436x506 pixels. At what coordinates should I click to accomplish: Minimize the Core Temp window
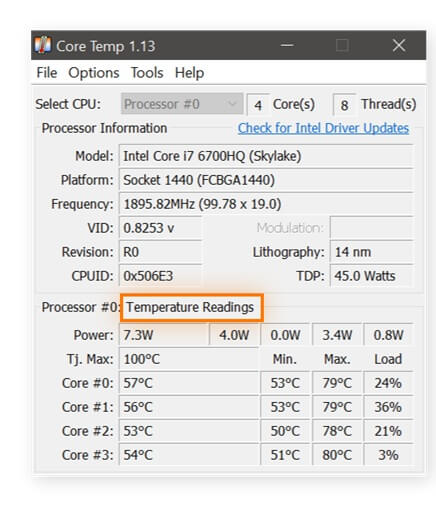(x=287, y=45)
